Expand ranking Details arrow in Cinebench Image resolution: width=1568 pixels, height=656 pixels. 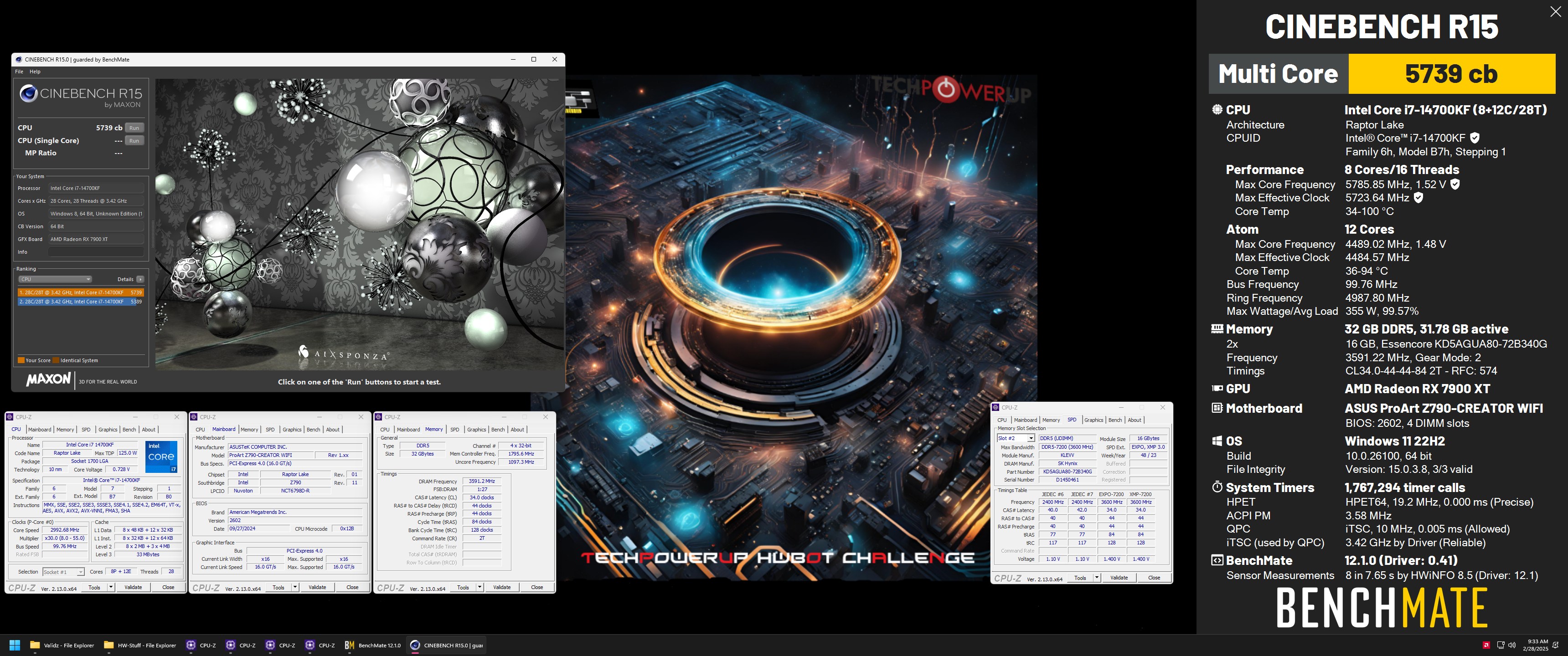click(140, 279)
